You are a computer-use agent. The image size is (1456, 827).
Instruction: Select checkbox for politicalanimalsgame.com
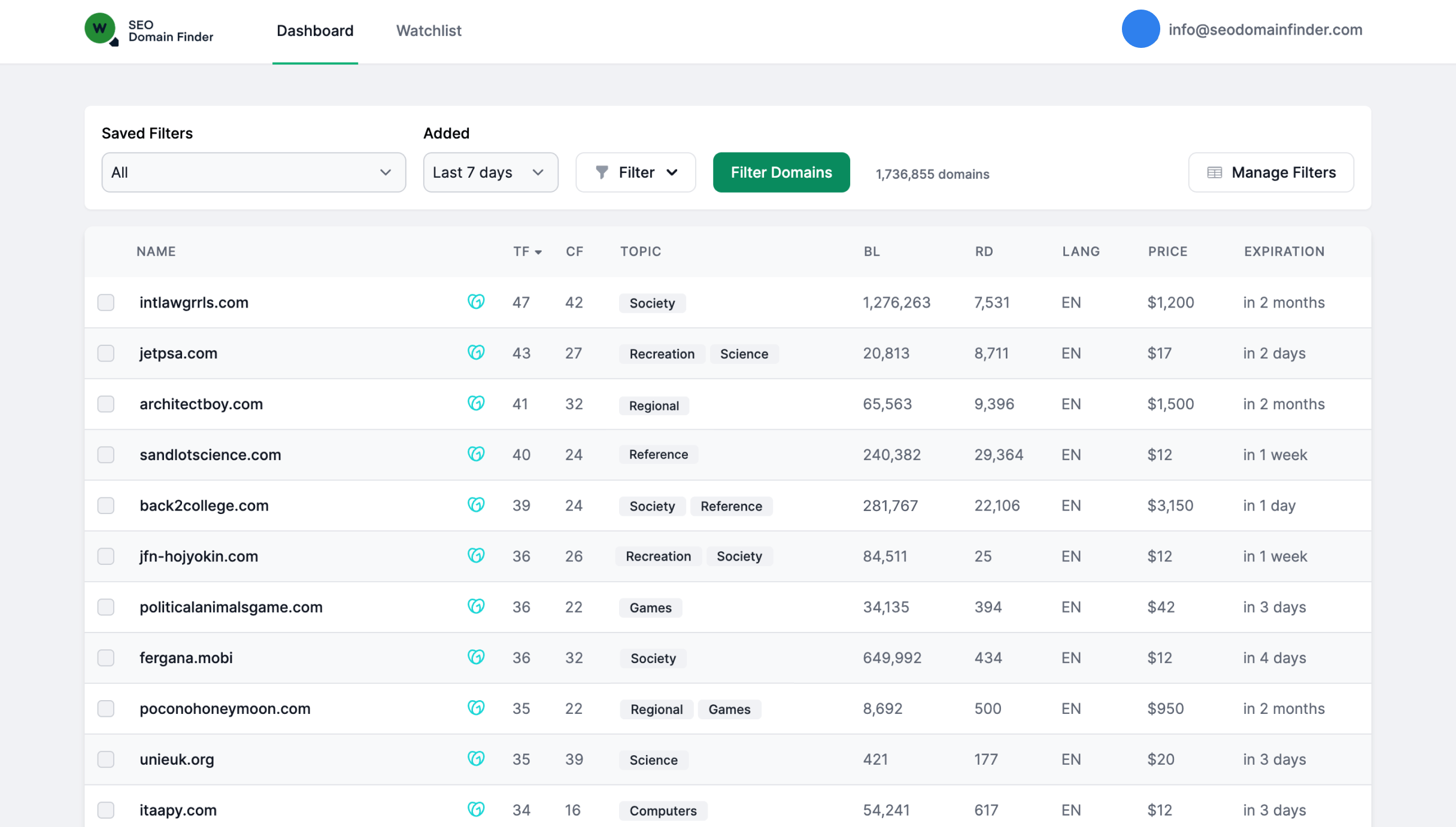coord(106,607)
